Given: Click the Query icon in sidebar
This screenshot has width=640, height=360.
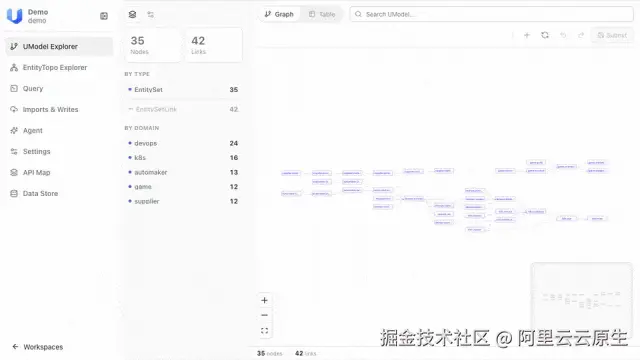Looking at the screenshot, I should pos(14,89).
